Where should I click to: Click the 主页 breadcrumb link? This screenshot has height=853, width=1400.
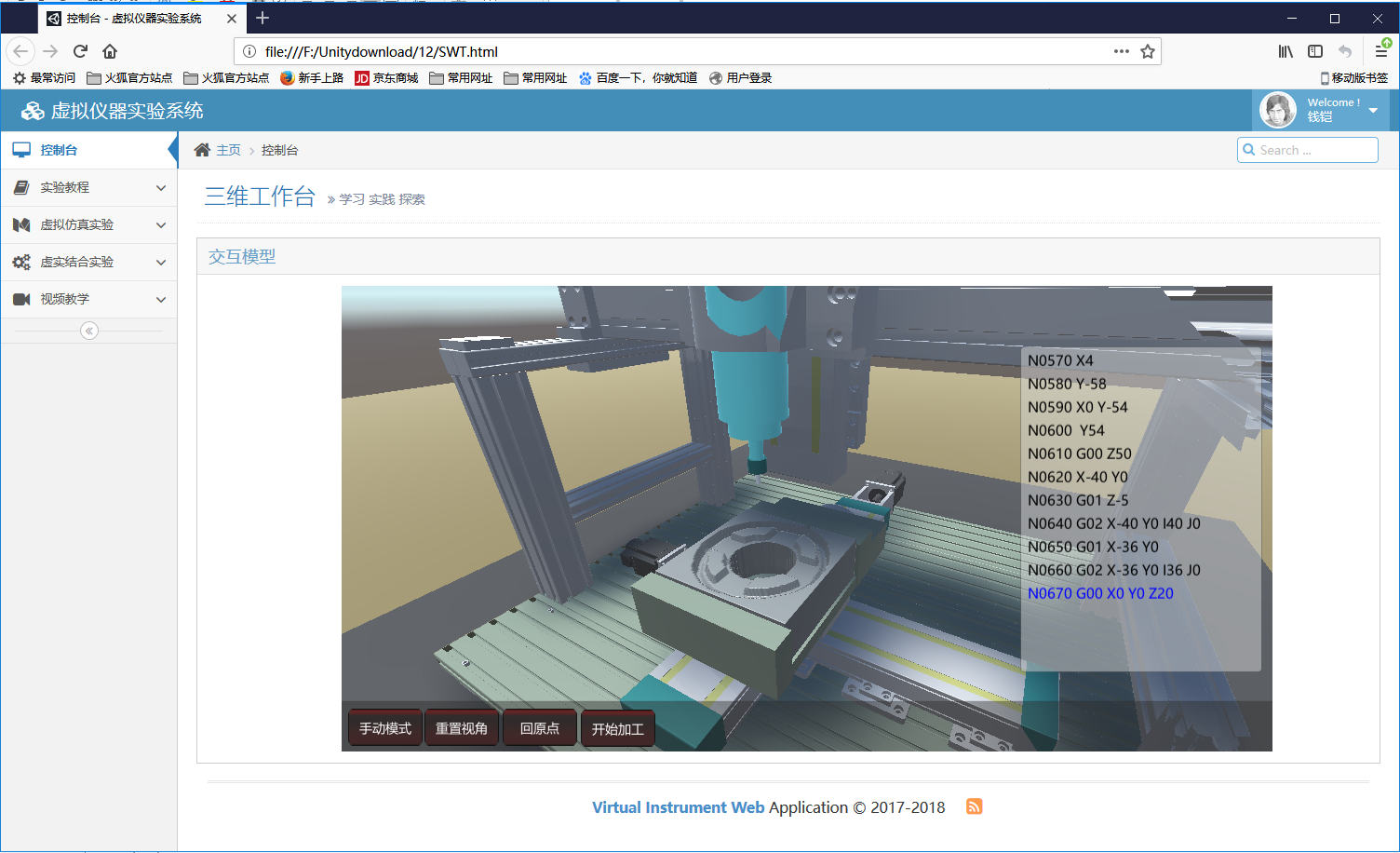click(x=229, y=150)
